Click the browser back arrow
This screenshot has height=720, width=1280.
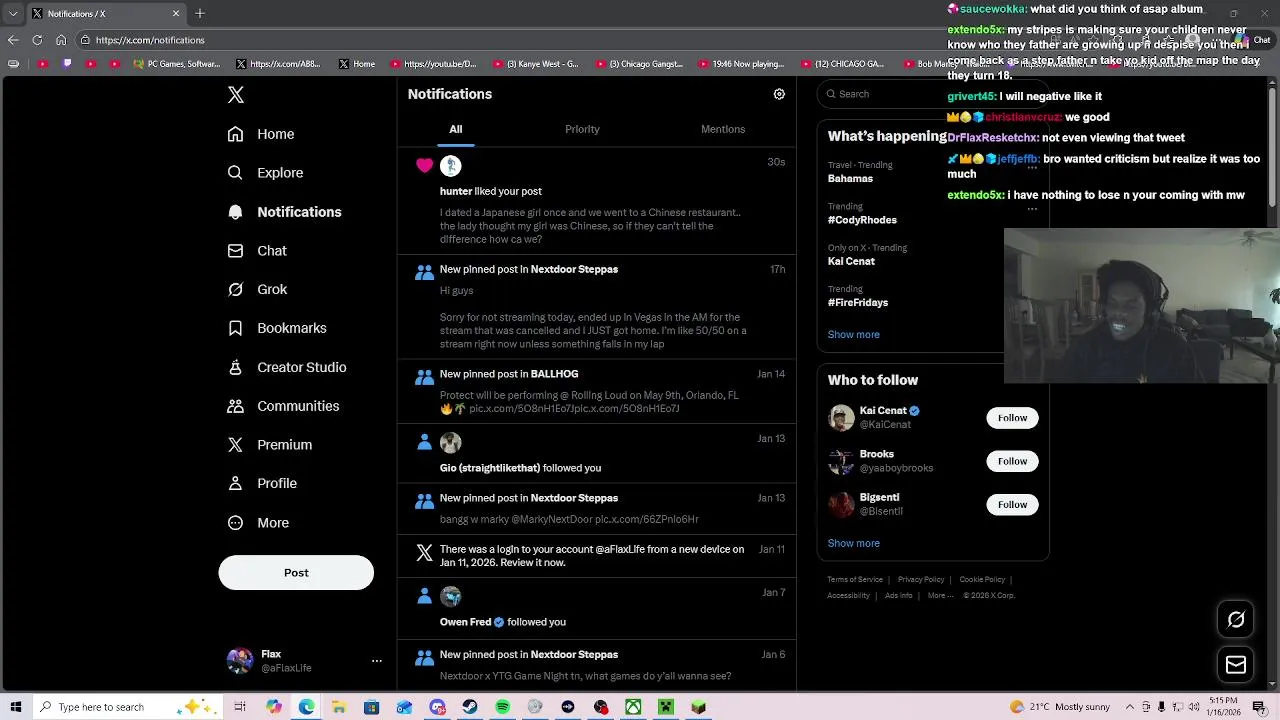[13, 40]
